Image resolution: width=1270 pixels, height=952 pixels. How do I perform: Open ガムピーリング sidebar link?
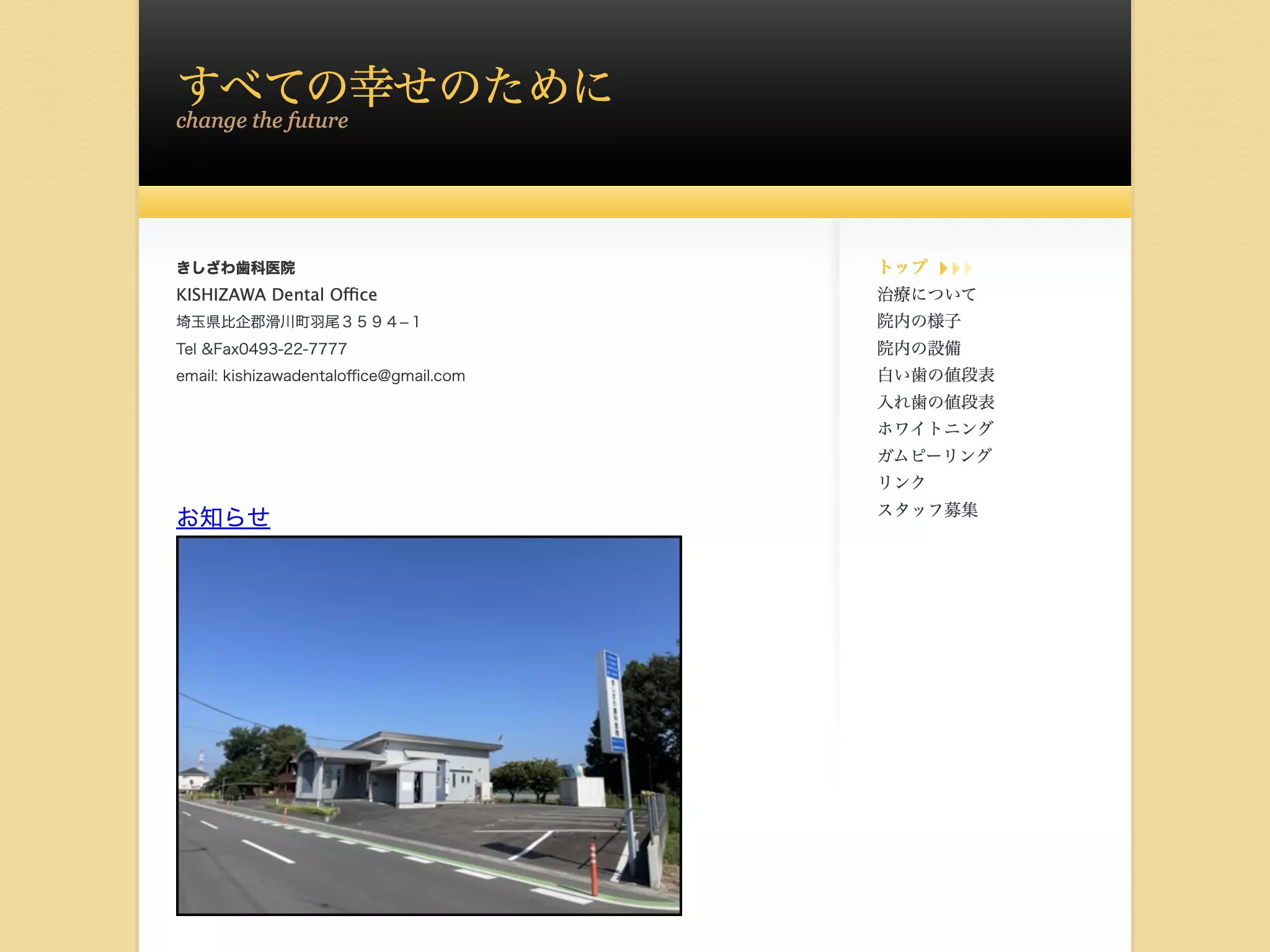click(935, 456)
